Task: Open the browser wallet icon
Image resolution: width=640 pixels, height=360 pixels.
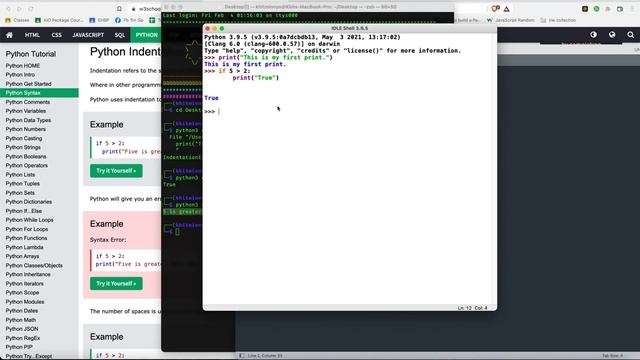Action: [x=620, y=9]
